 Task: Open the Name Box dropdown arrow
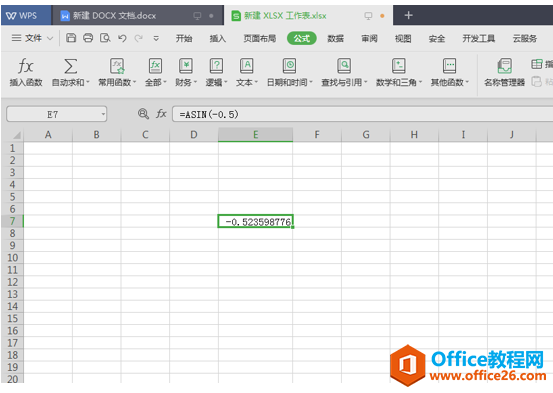tap(103, 114)
